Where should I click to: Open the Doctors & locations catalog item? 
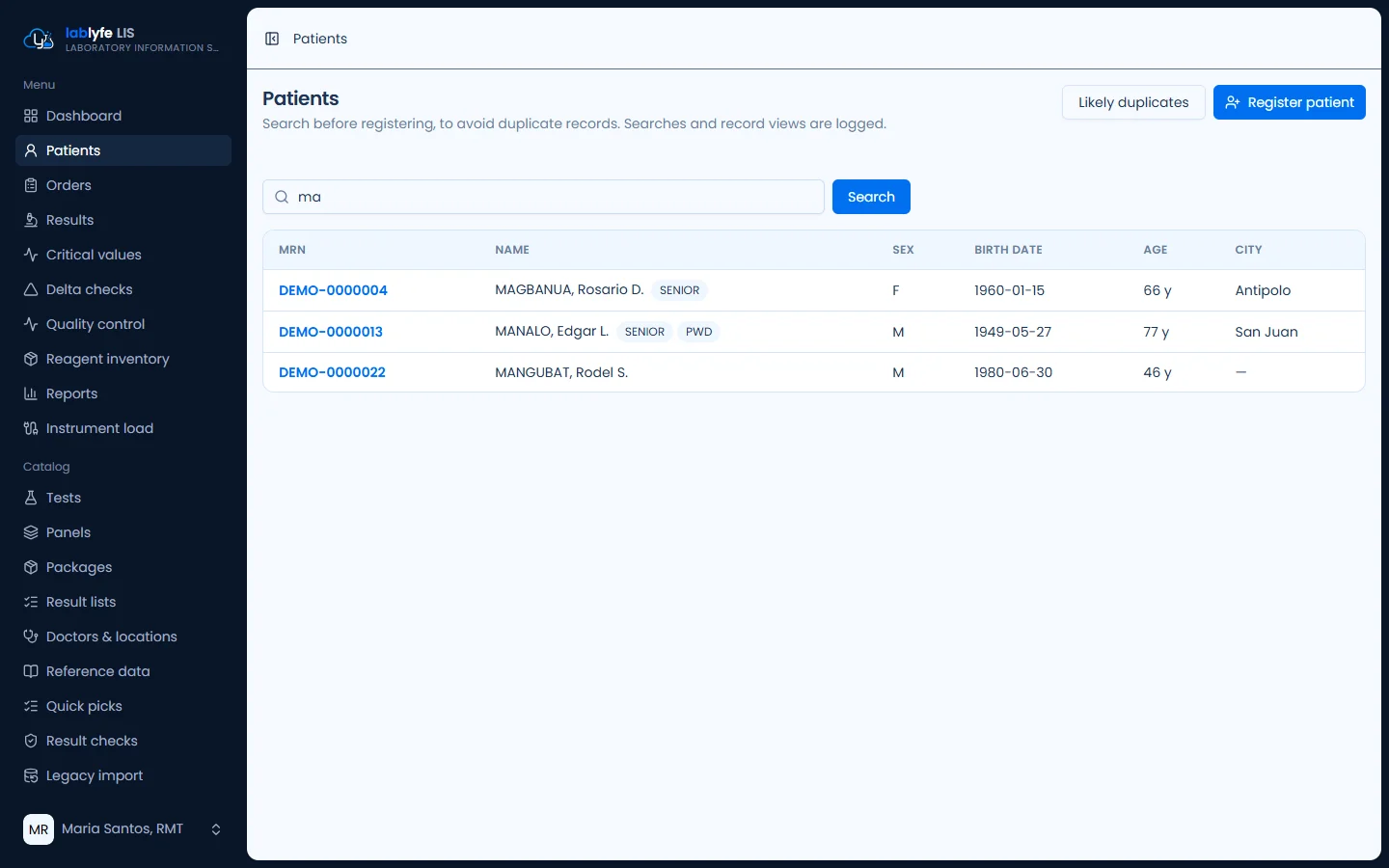tap(123, 637)
